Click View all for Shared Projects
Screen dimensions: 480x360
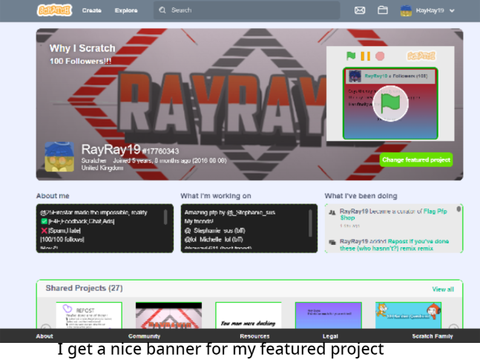[x=443, y=289]
